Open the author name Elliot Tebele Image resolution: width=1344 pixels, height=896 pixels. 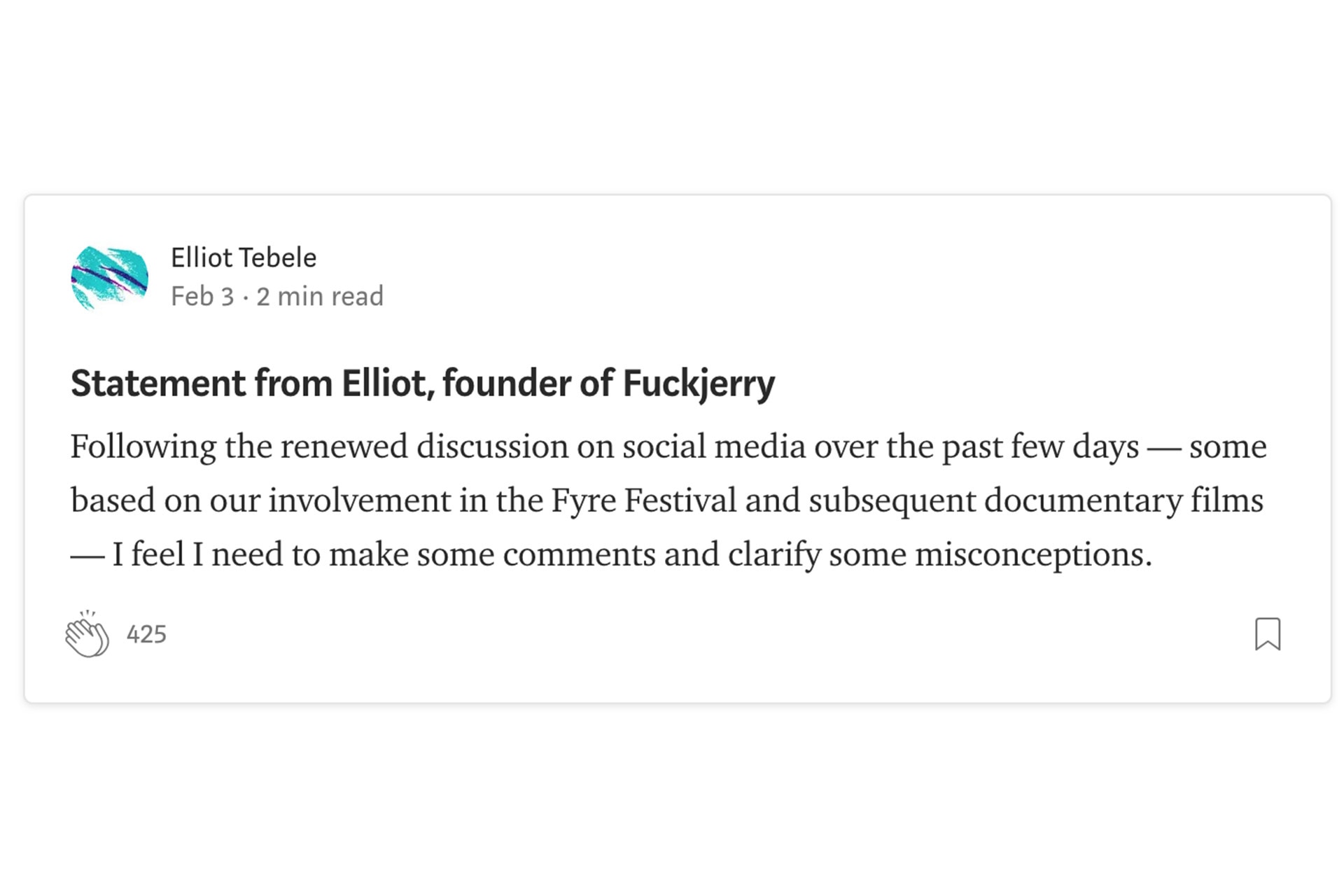coord(244,258)
